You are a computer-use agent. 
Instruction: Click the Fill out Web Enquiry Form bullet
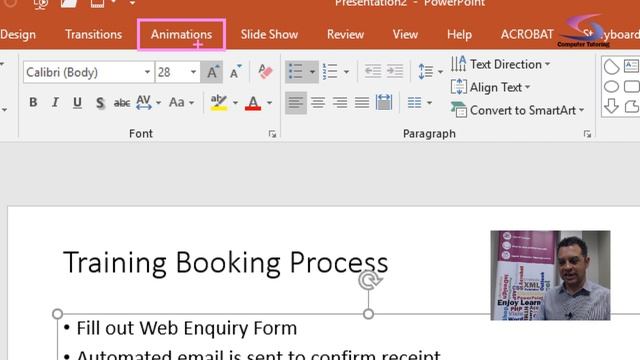pyautogui.click(x=187, y=328)
